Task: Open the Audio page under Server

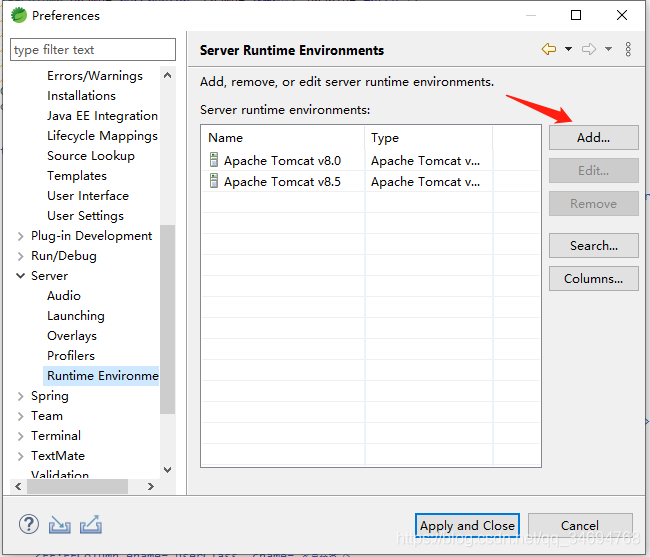Action: [64, 296]
